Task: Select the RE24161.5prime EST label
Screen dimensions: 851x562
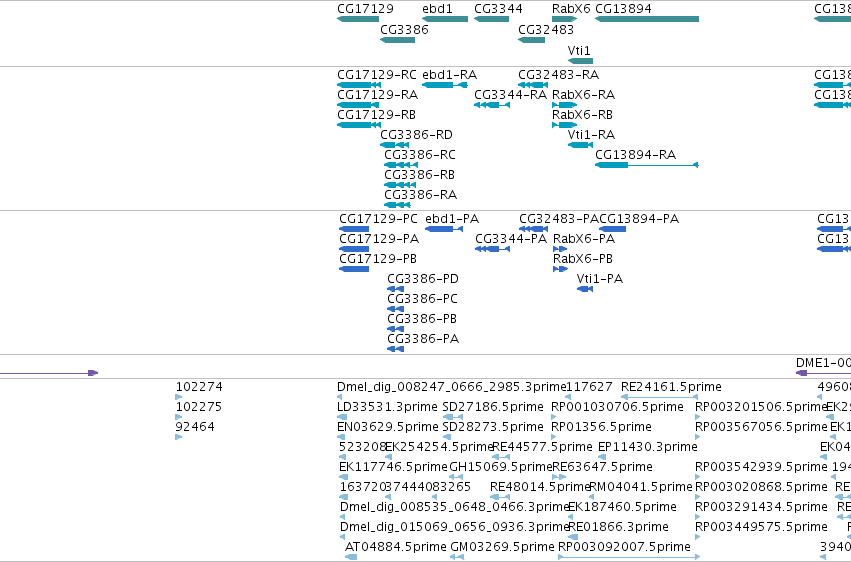Action: pyautogui.click(x=671, y=387)
